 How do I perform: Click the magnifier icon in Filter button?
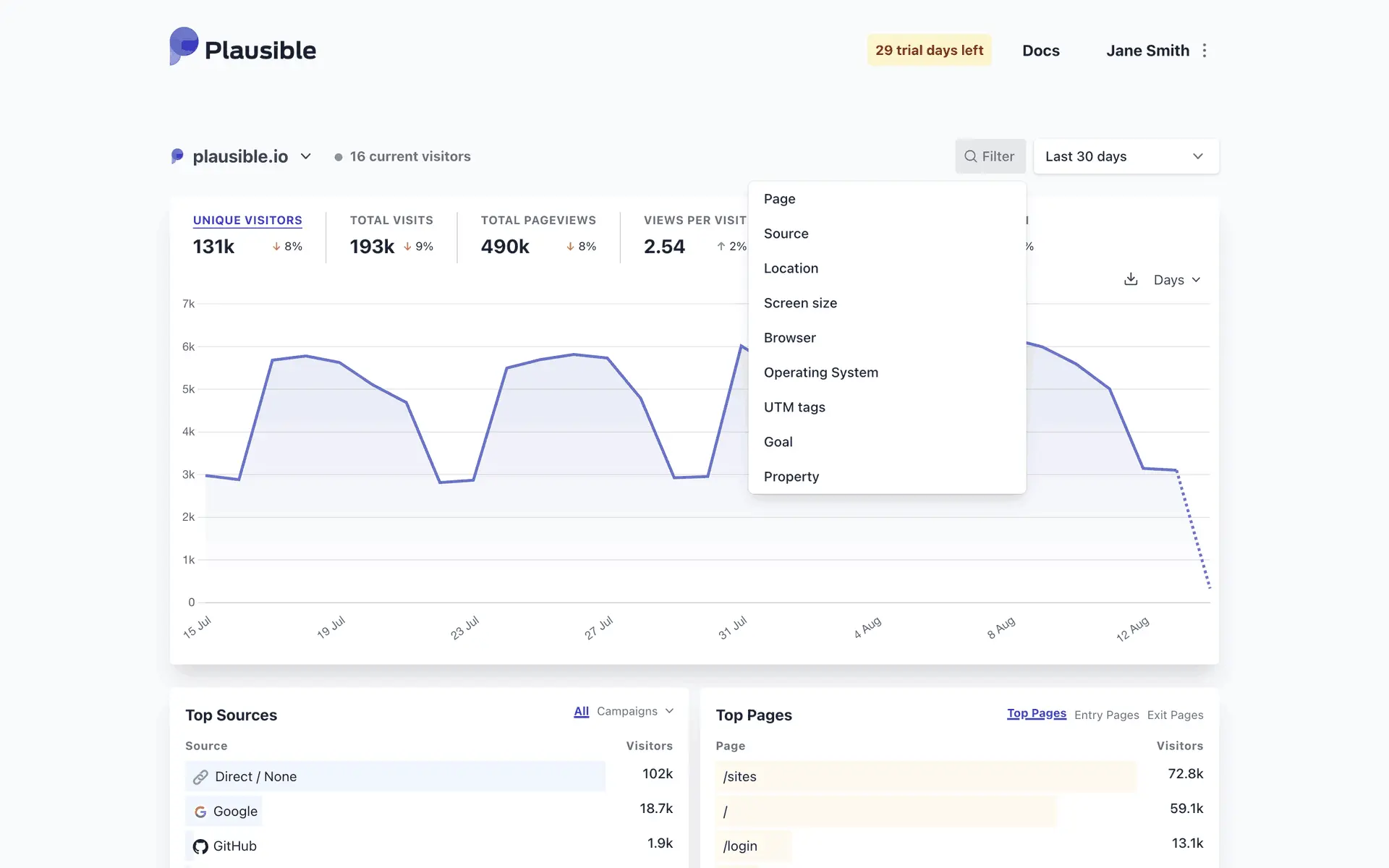point(971,156)
